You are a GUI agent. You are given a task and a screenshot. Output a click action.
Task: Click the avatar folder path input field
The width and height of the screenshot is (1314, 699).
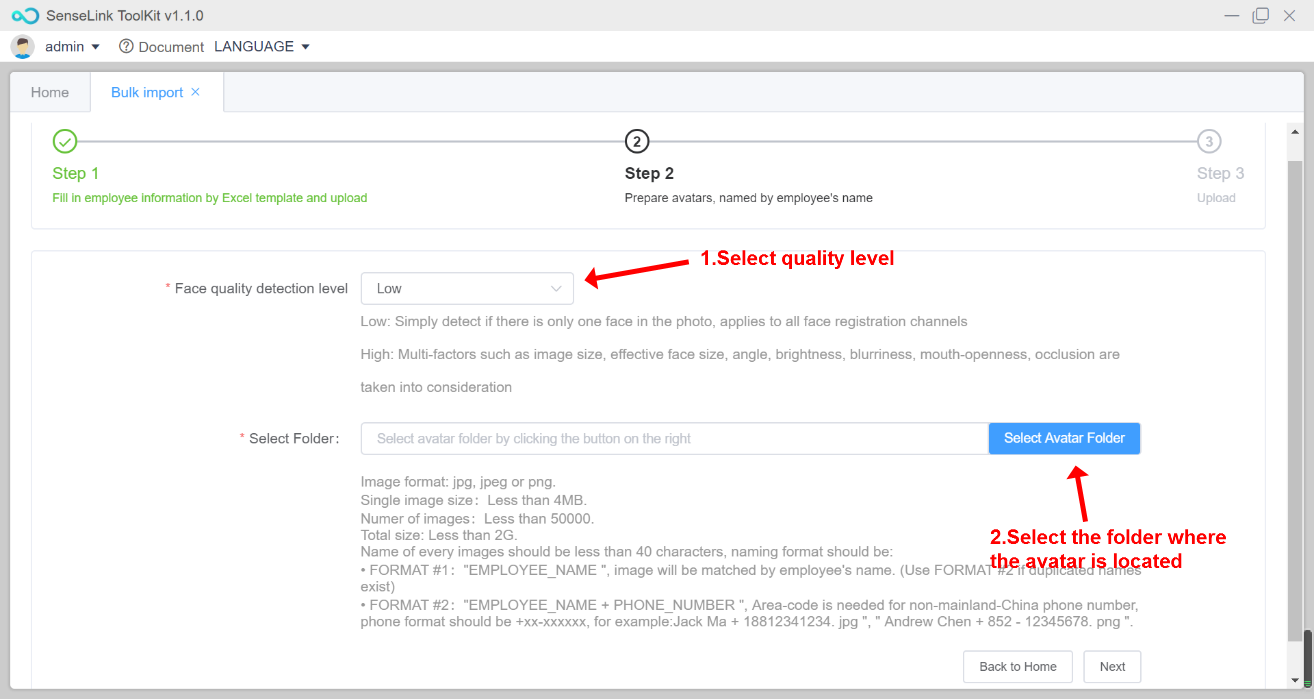(x=674, y=439)
